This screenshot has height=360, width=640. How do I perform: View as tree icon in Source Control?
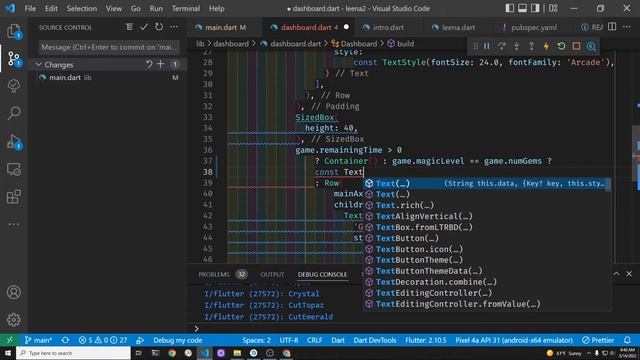point(129,27)
